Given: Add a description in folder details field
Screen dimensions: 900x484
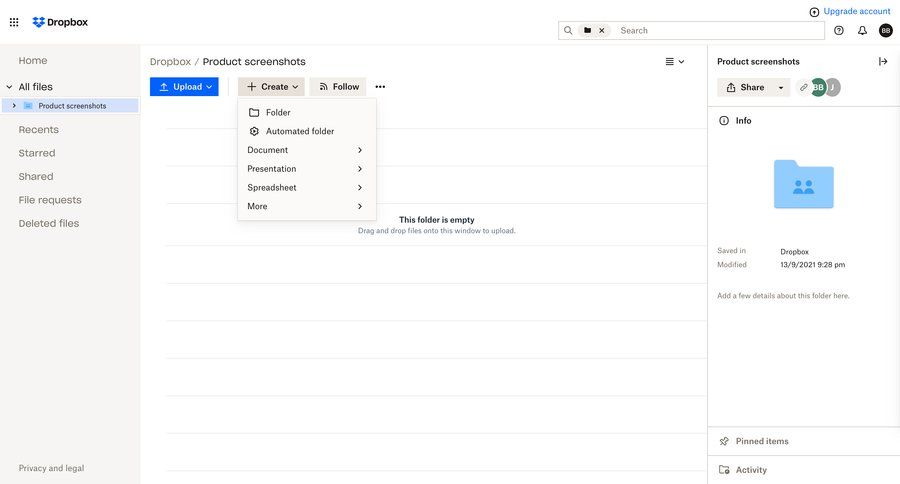Looking at the screenshot, I should (783, 296).
